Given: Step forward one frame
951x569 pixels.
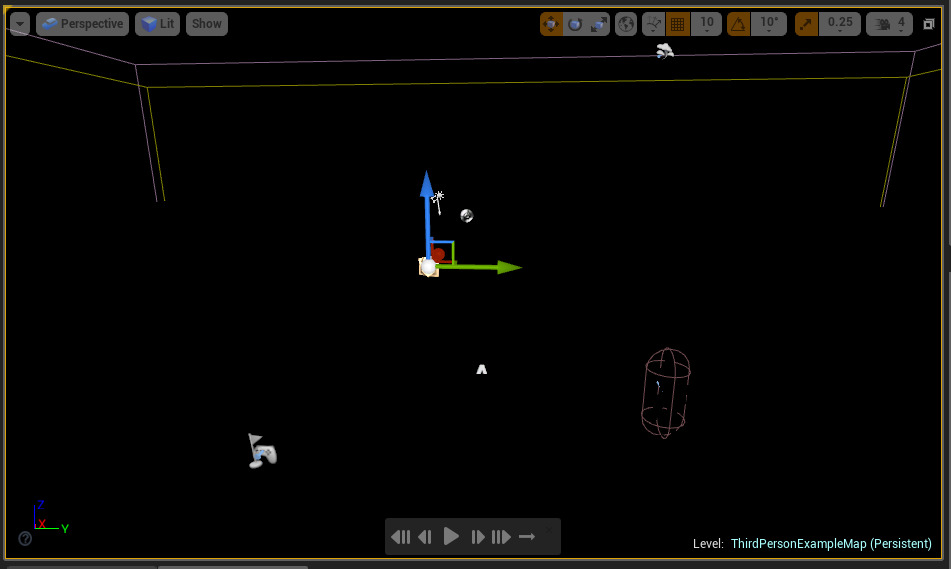Looking at the screenshot, I should pyautogui.click(x=477, y=537).
